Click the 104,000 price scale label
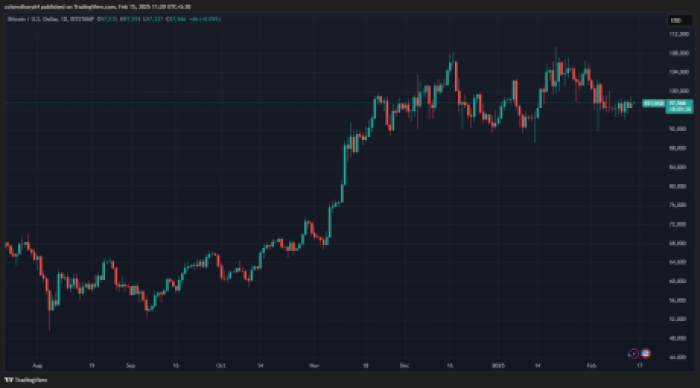Image resolution: width=700 pixels, height=388 pixels. coord(678,72)
